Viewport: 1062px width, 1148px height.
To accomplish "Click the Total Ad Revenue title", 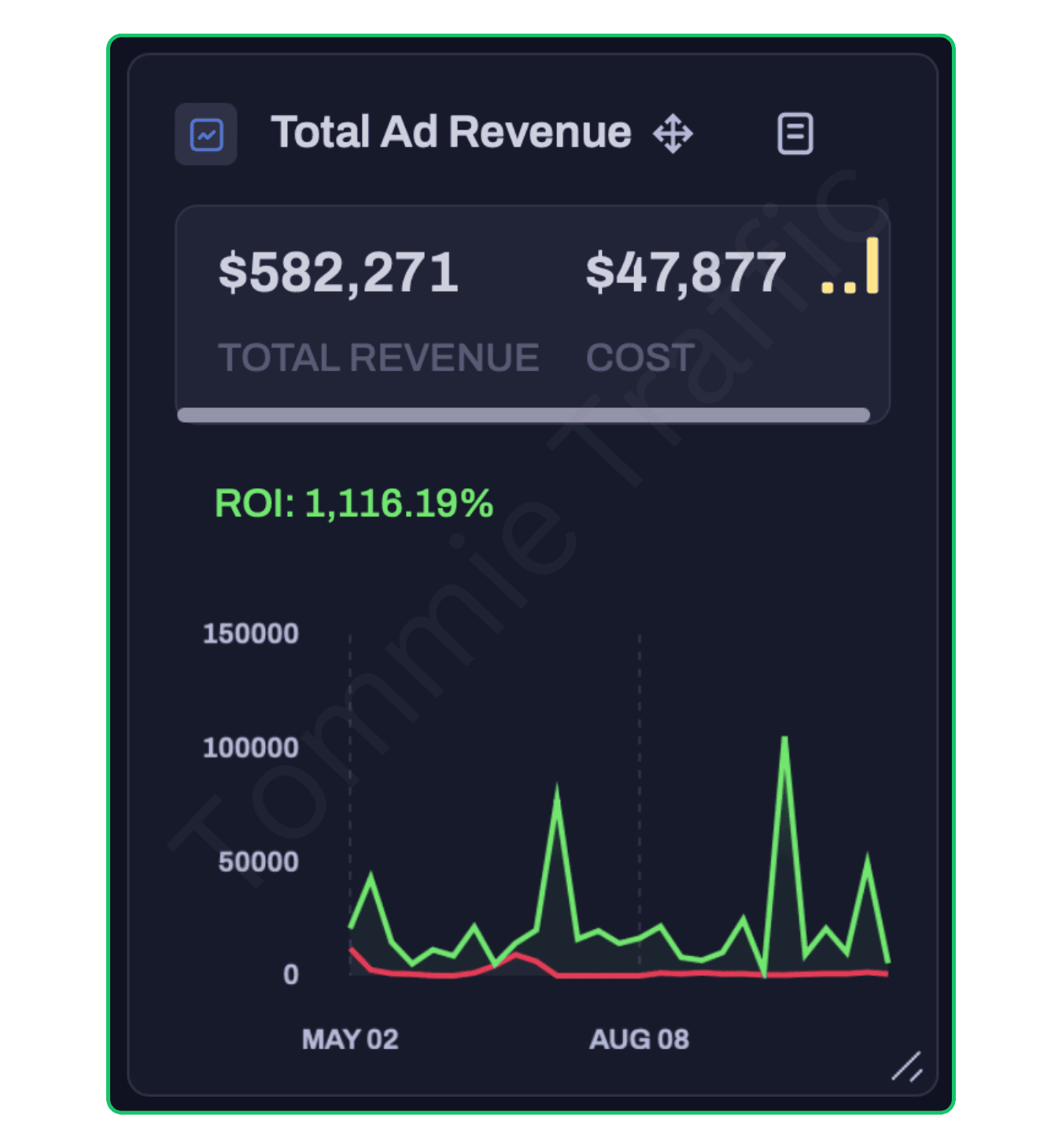I will click(451, 132).
